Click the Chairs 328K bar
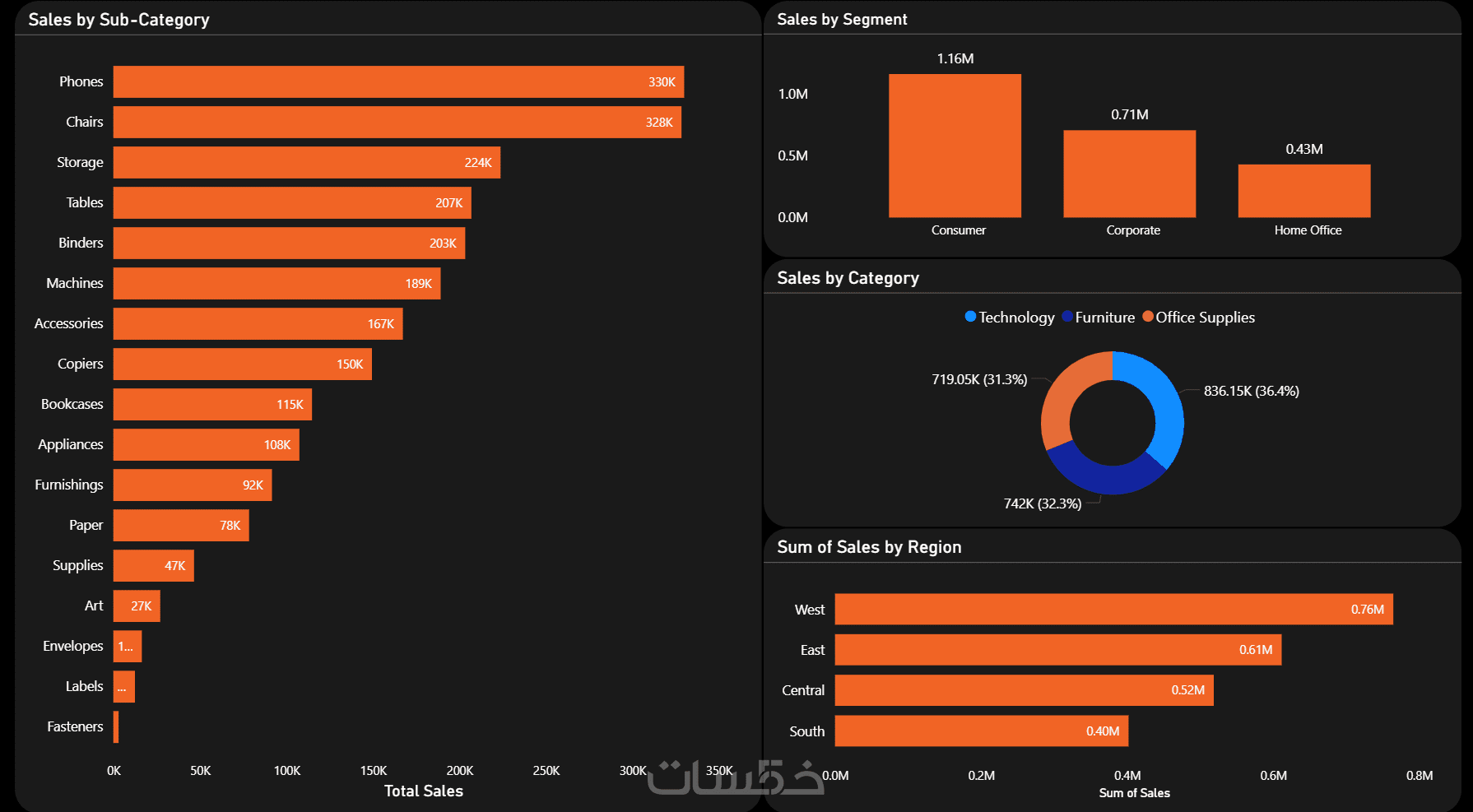 pos(397,122)
